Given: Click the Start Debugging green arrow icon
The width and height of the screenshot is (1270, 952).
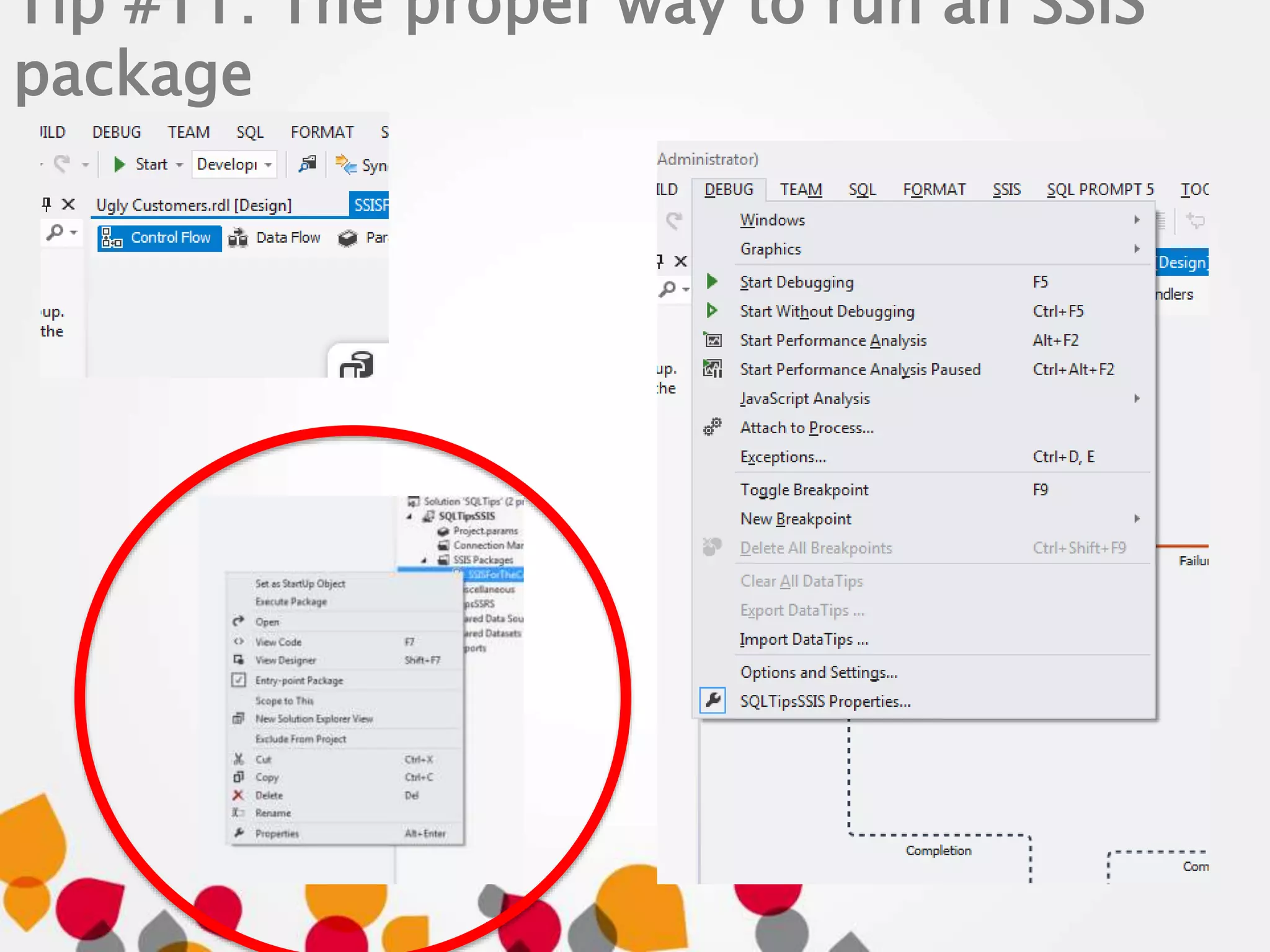Looking at the screenshot, I should pyautogui.click(x=712, y=282).
